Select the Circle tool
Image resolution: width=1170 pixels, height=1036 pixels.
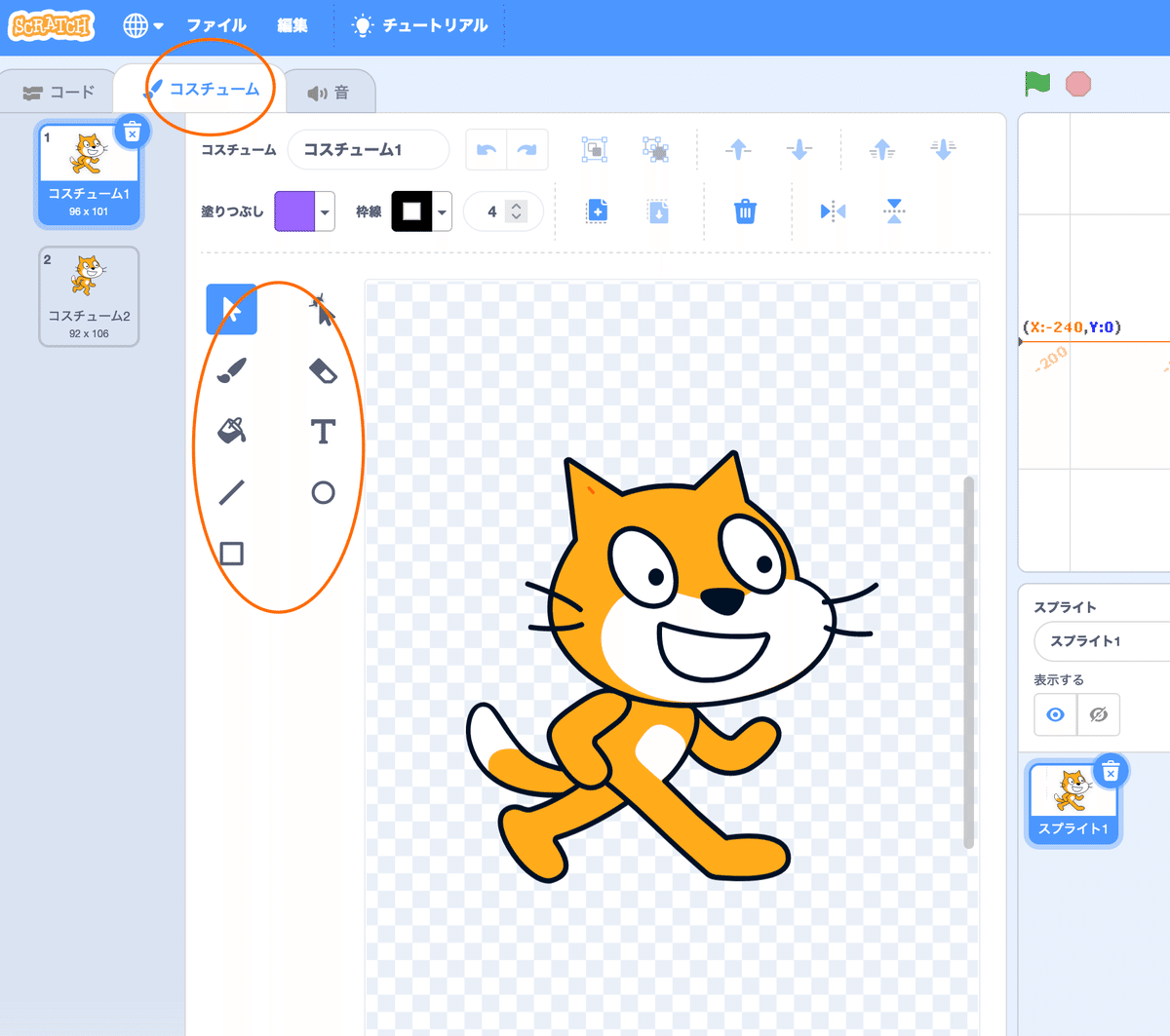323,492
